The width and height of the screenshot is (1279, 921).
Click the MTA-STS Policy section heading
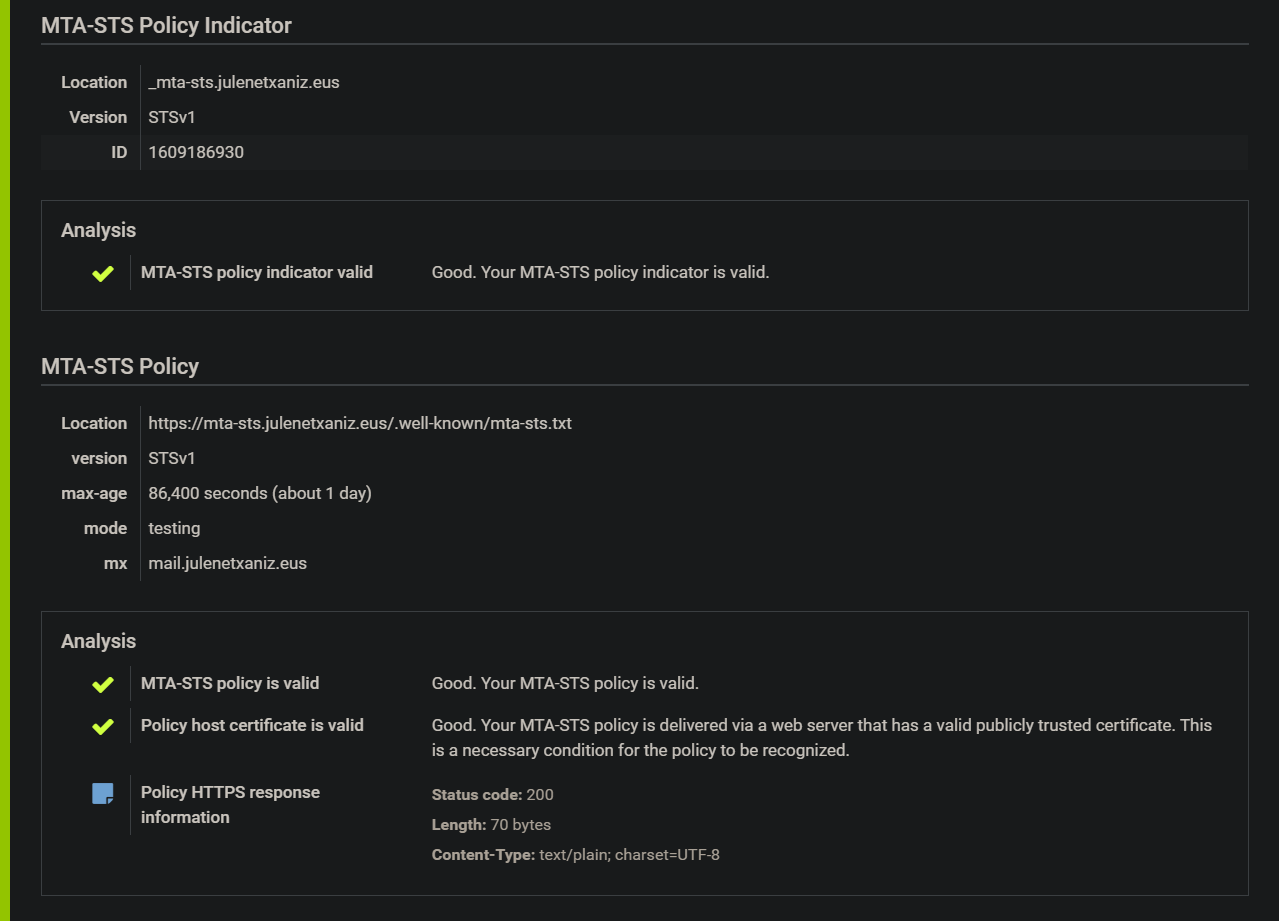point(120,367)
